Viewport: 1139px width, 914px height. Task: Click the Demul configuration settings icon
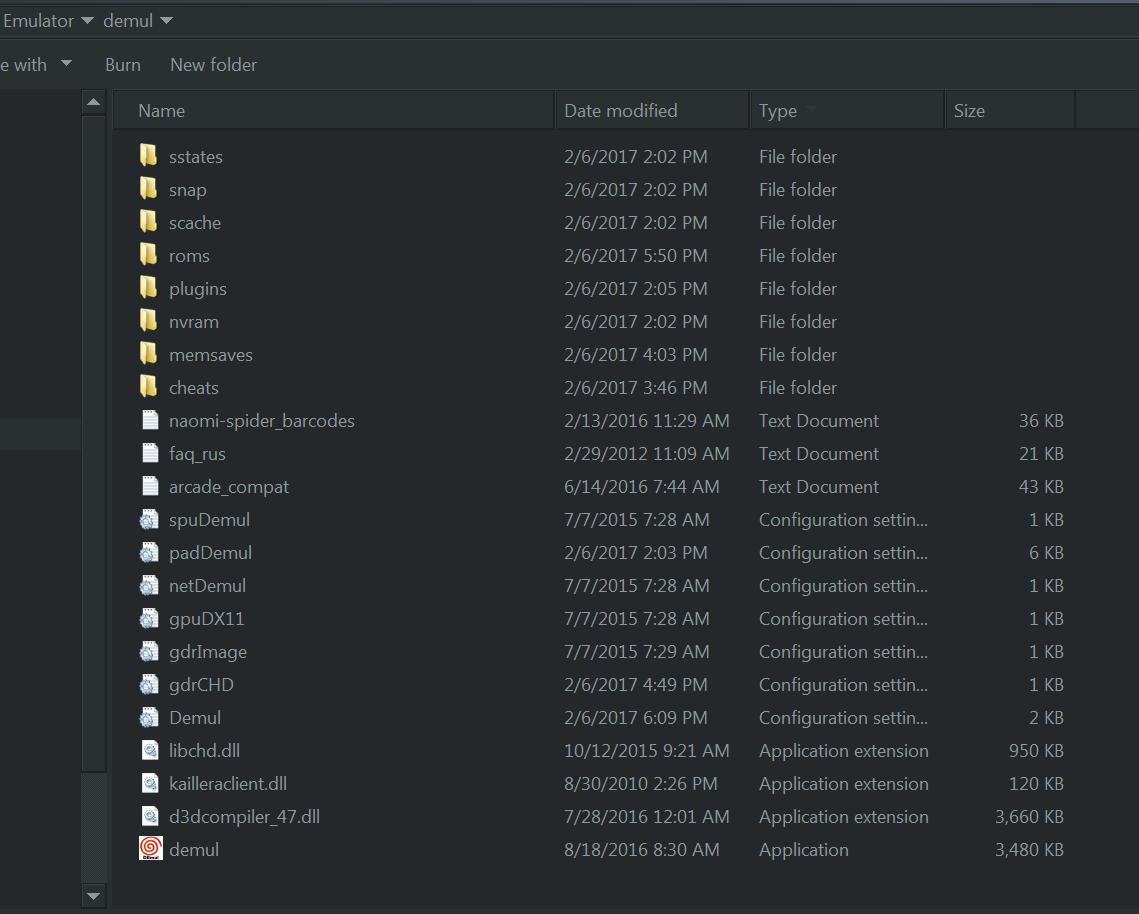point(149,718)
